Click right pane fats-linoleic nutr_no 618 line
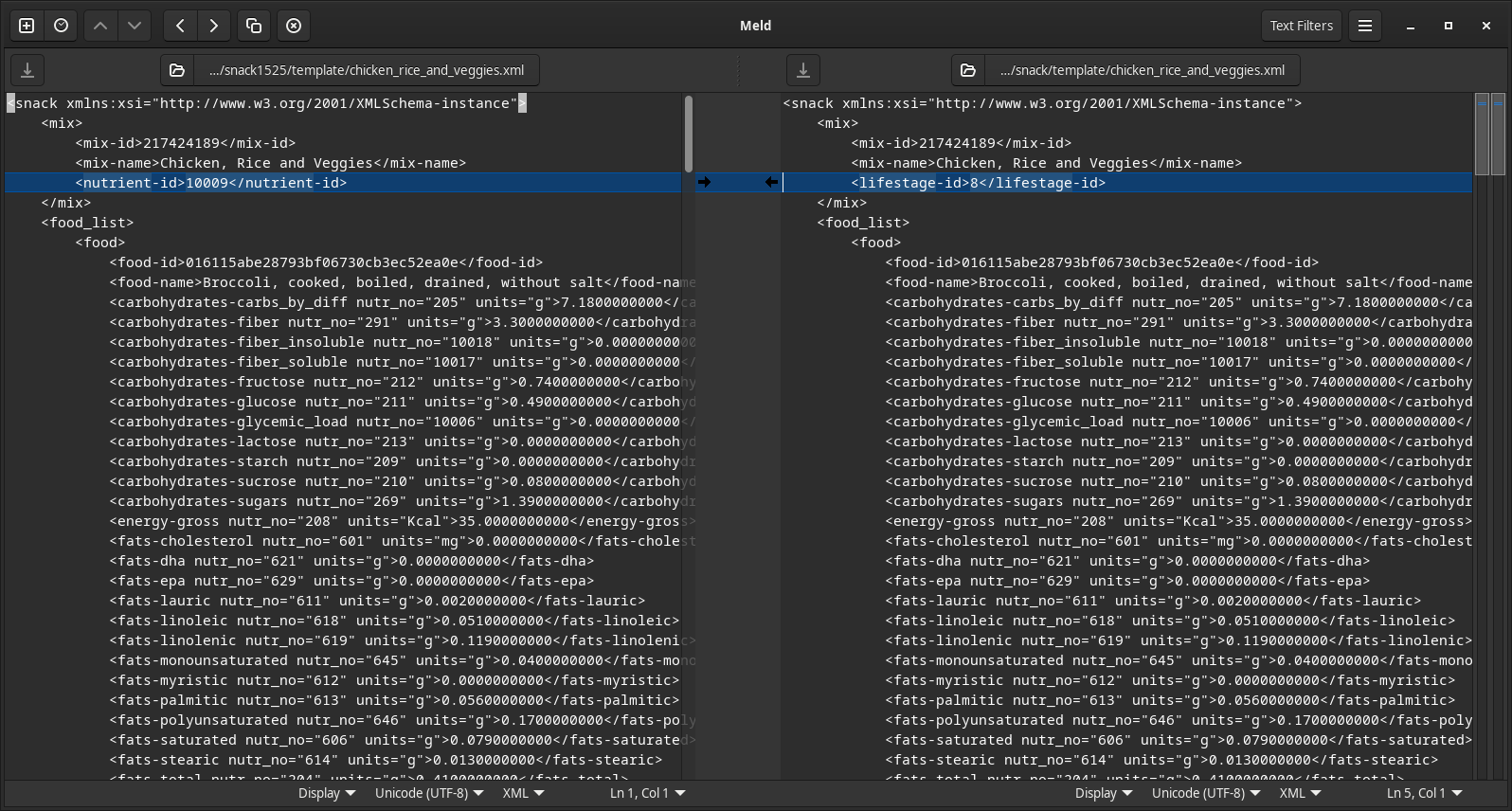Screen dimensions: 1512x811 1170,621
